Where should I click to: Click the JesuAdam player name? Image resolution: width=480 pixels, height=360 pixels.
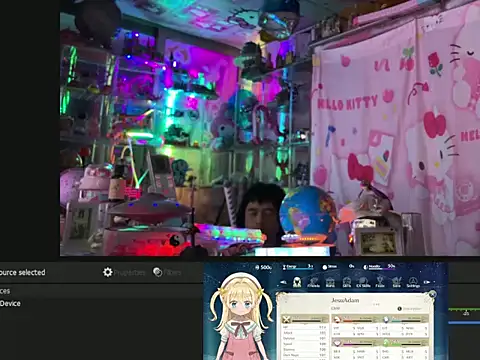(345, 300)
